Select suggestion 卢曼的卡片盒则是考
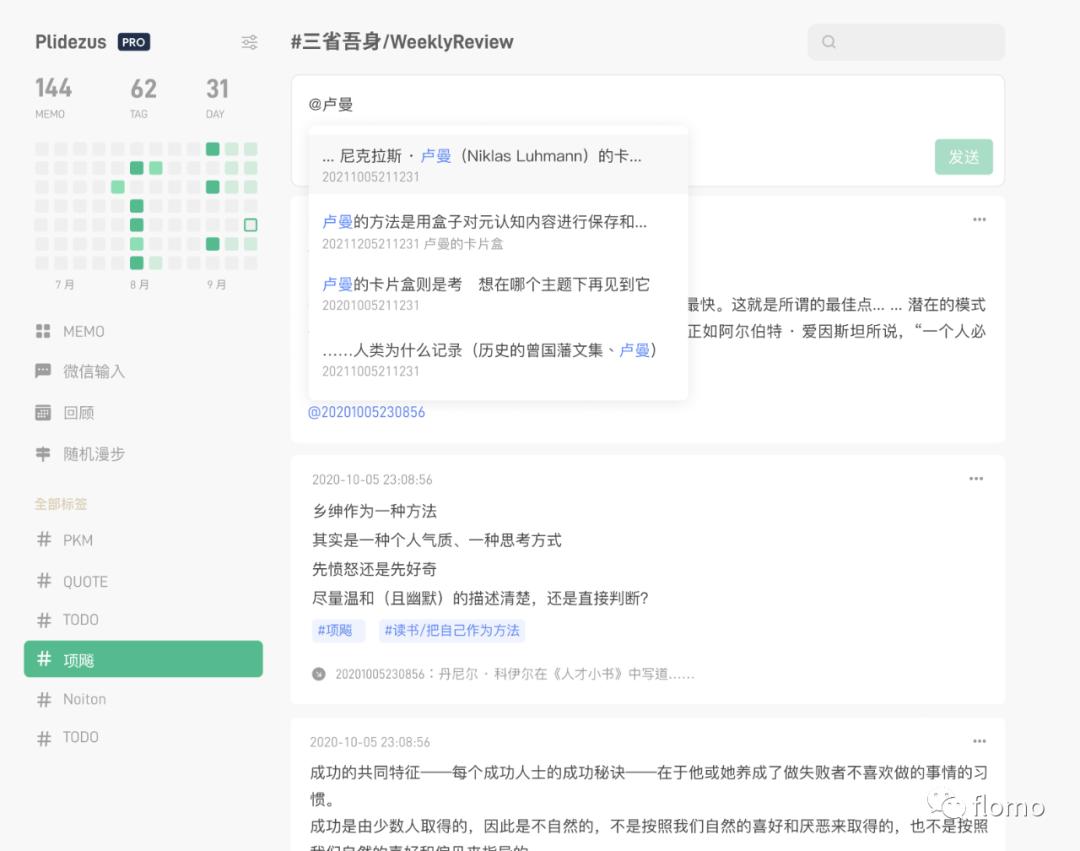Image resolution: width=1080 pixels, height=851 pixels. tap(498, 294)
